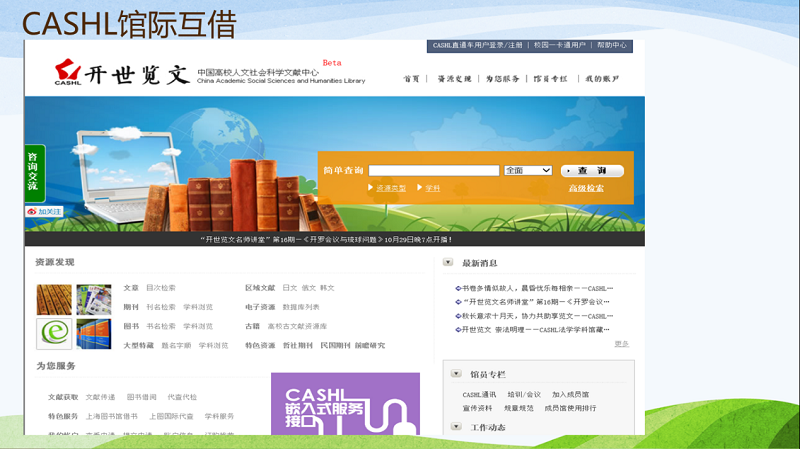The width and height of the screenshot is (800, 449).
Task: Click the 简单查询 search text box
Action: [x=434, y=170]
